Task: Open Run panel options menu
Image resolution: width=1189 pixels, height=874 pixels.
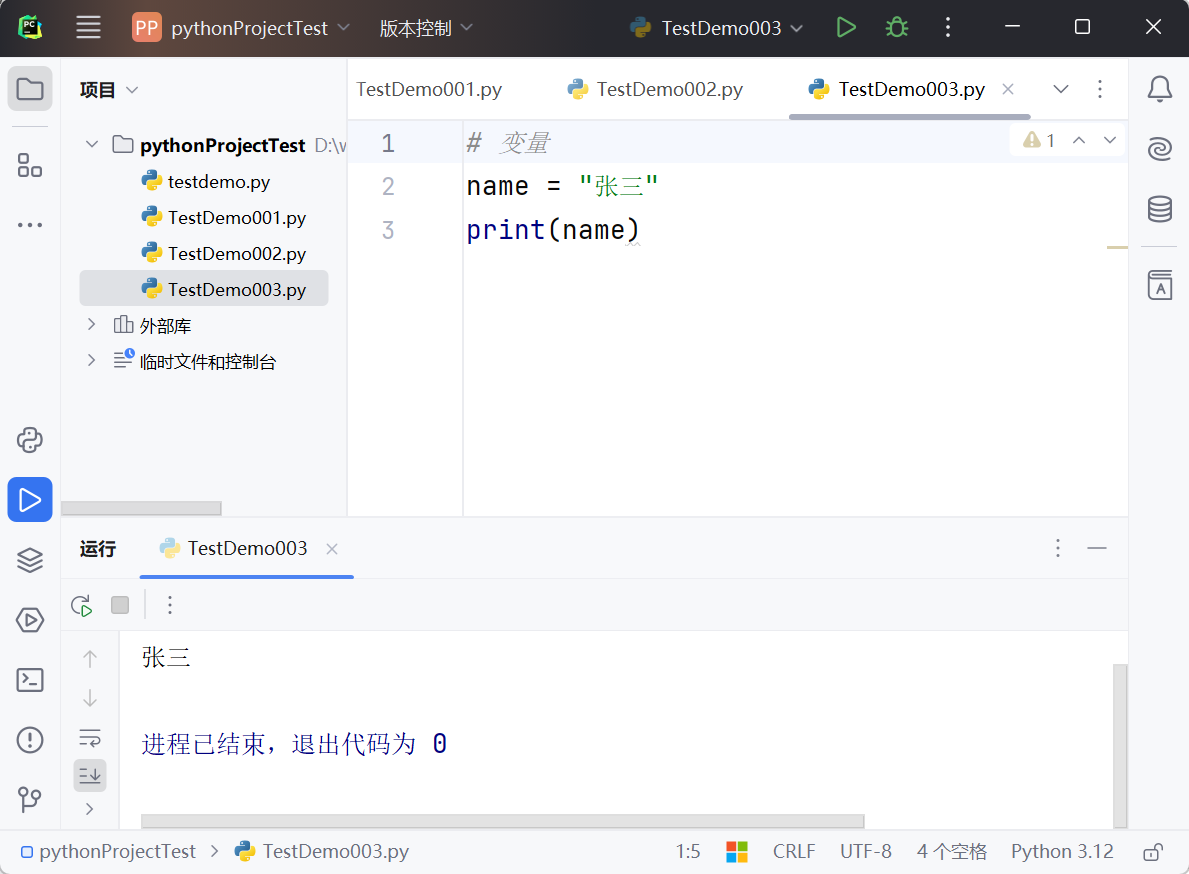Action: click(x=1058, y=548)
